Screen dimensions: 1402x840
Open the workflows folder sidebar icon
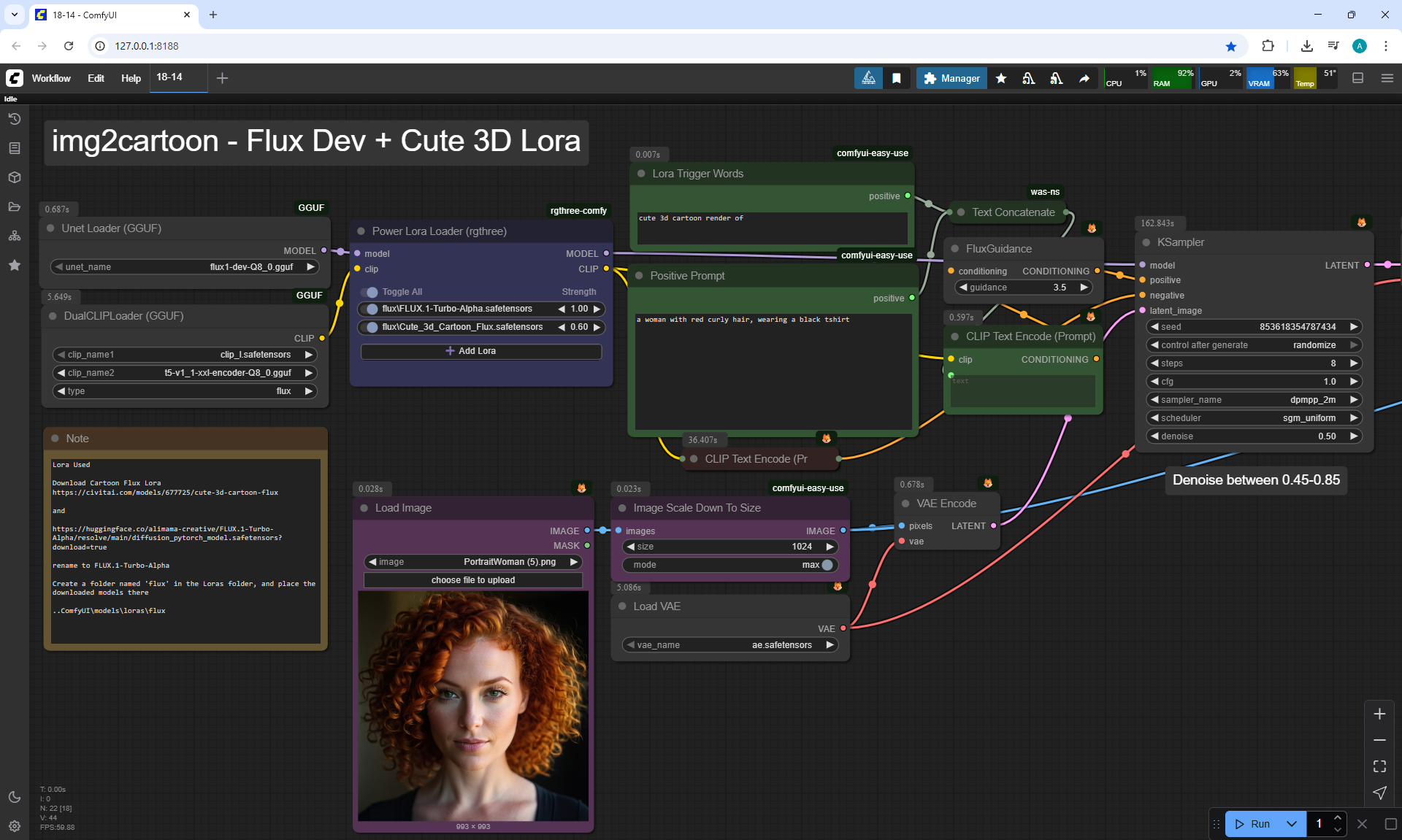(15, 207)
